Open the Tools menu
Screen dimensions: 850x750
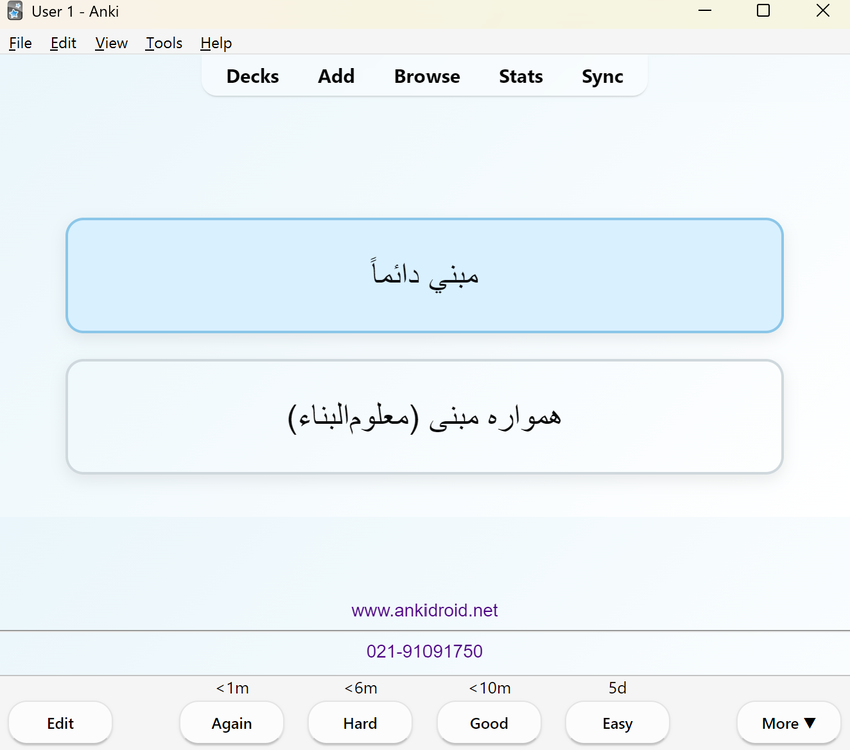(164, 43)
